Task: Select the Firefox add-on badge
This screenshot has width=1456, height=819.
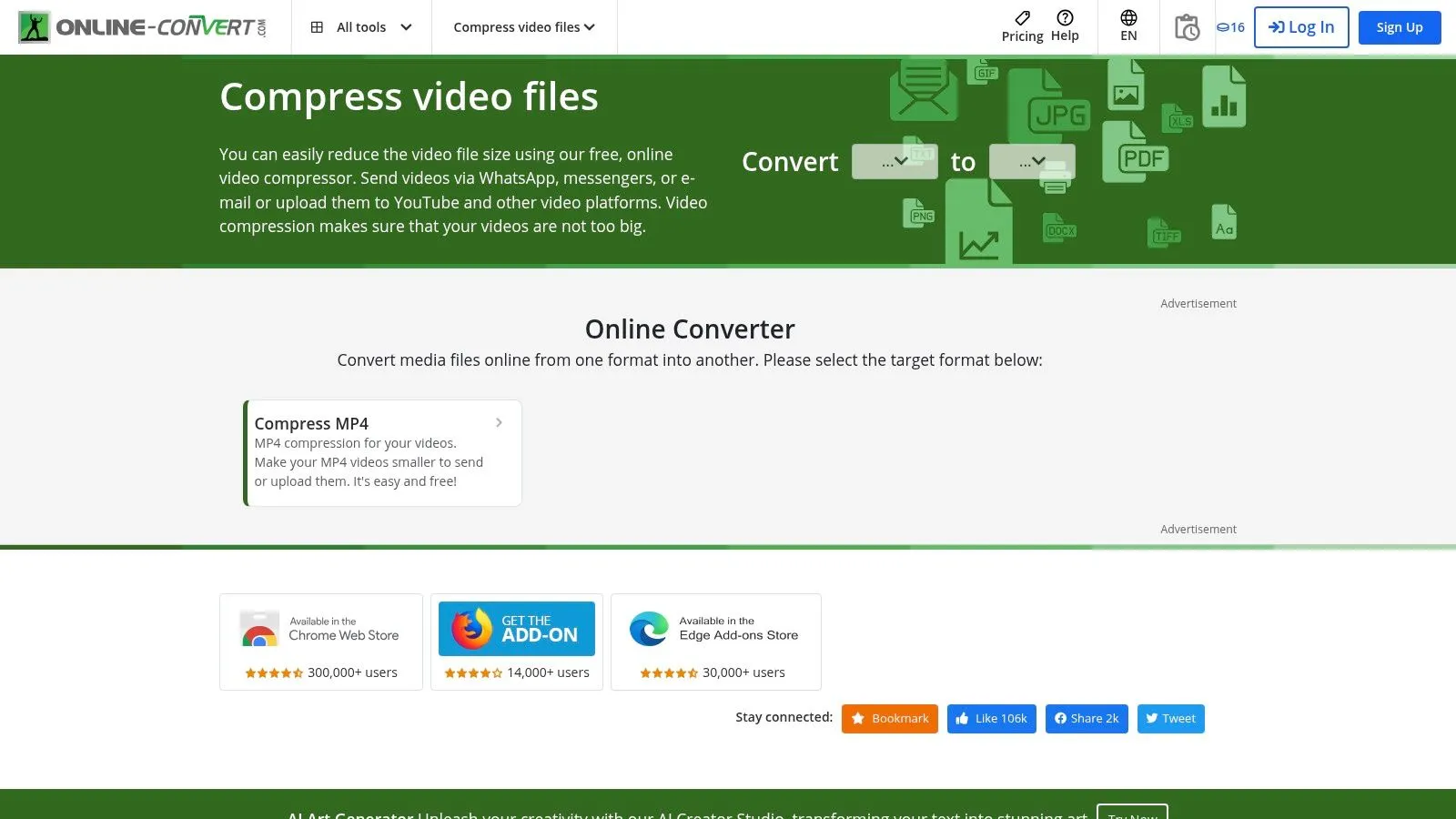Action: point(516,628)
